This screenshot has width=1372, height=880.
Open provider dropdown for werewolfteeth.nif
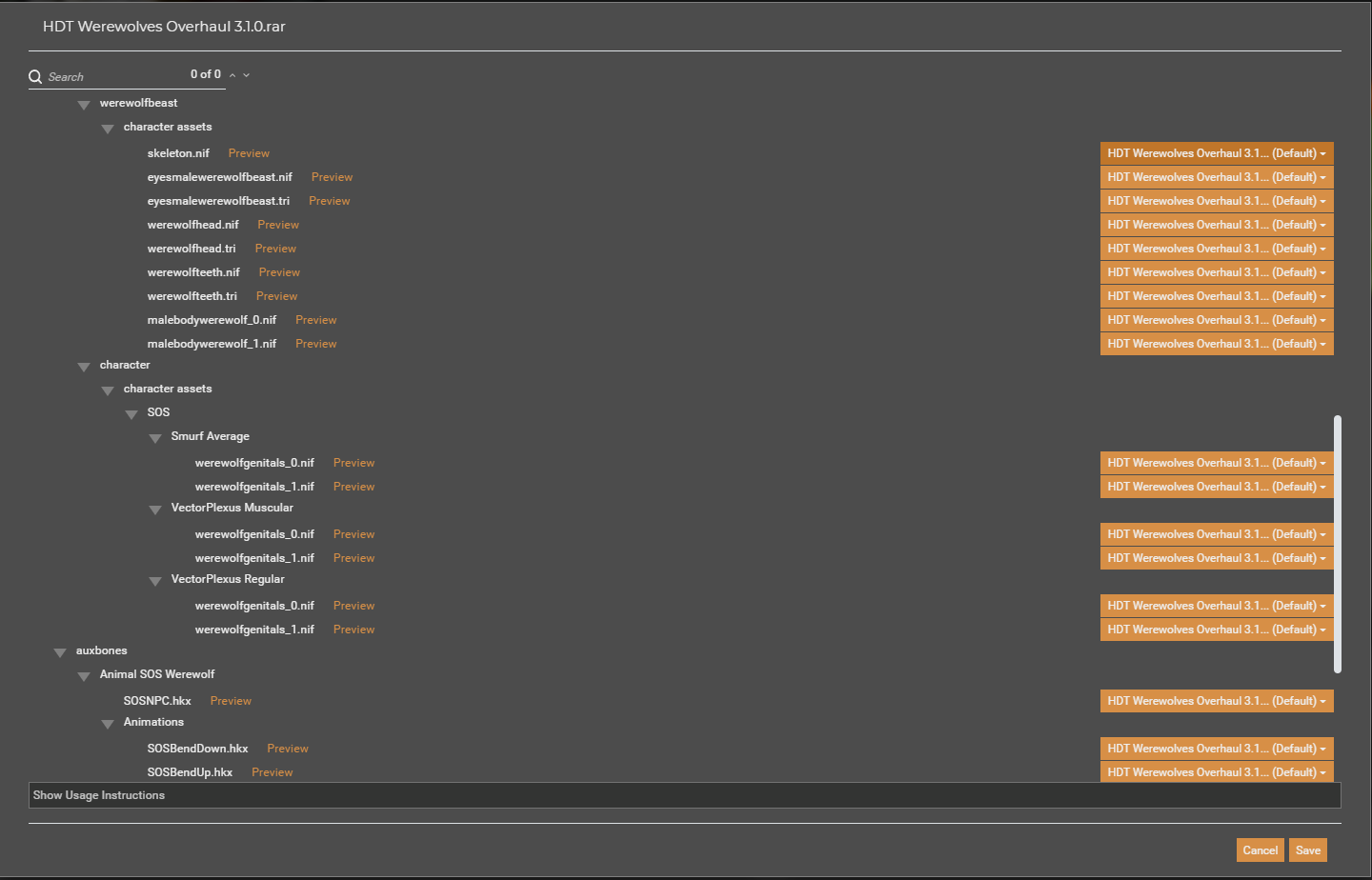(x=1217, y=272)
